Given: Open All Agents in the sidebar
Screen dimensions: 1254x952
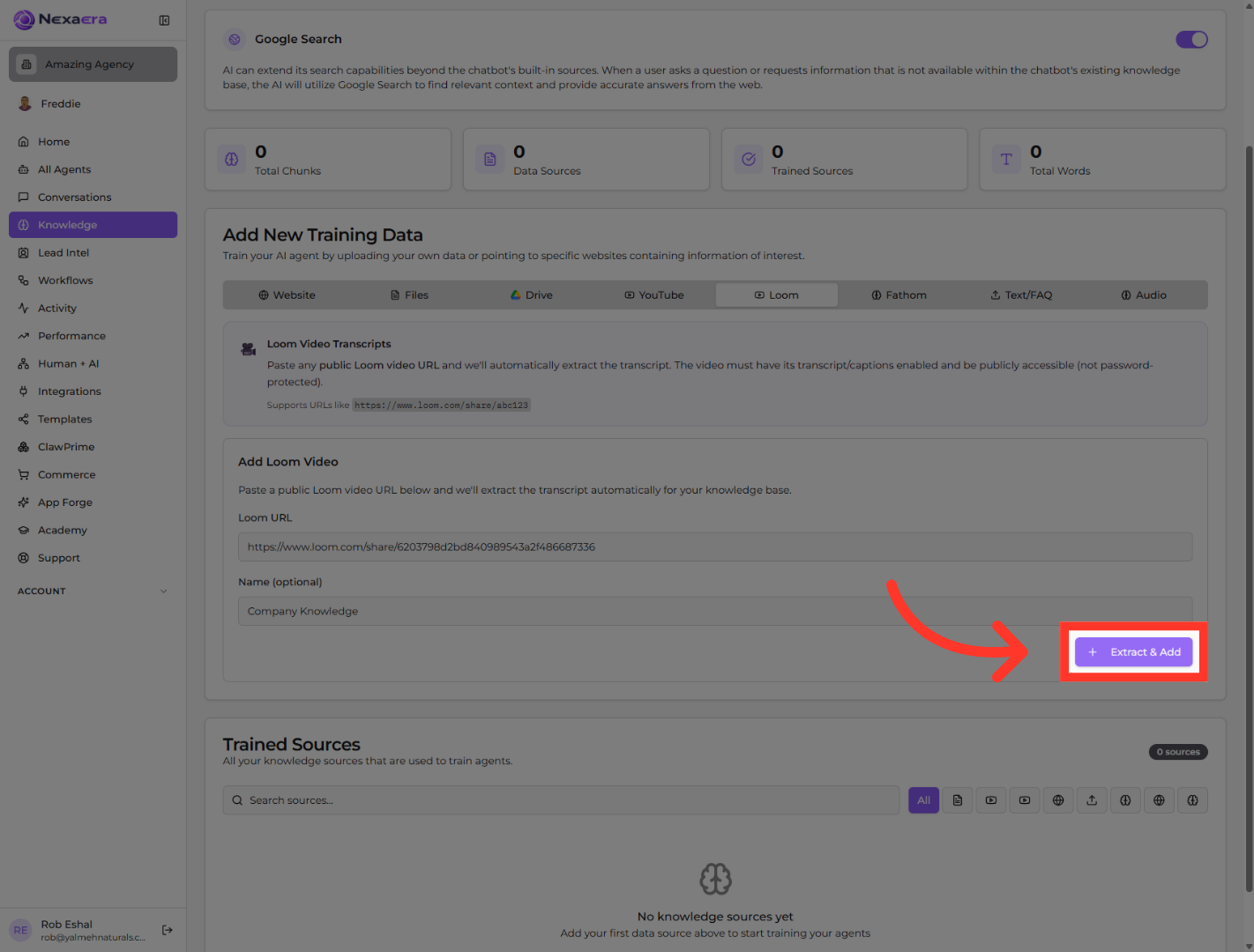Looking at the screenshot, I should click(x=93, y=169).
